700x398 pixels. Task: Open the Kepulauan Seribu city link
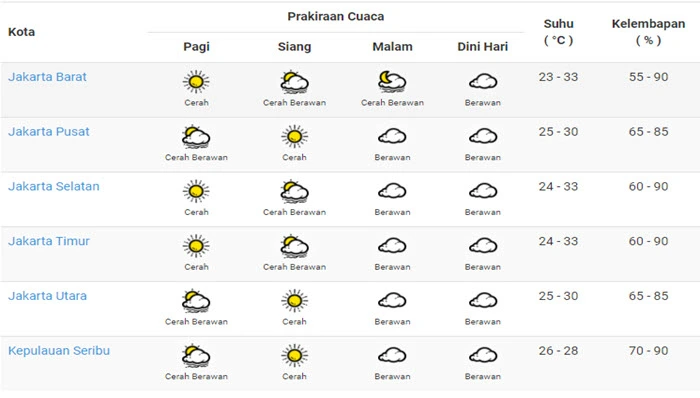pos(59,351)
